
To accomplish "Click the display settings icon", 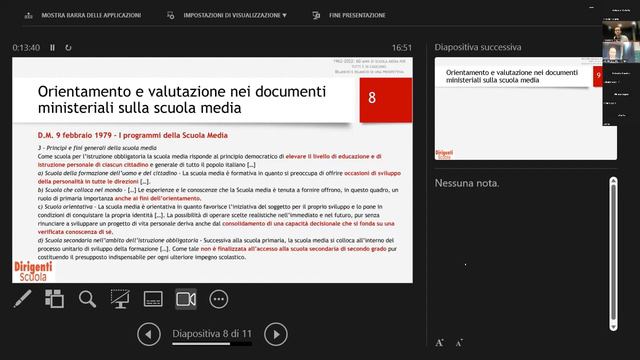I will [x=171, y=15].
